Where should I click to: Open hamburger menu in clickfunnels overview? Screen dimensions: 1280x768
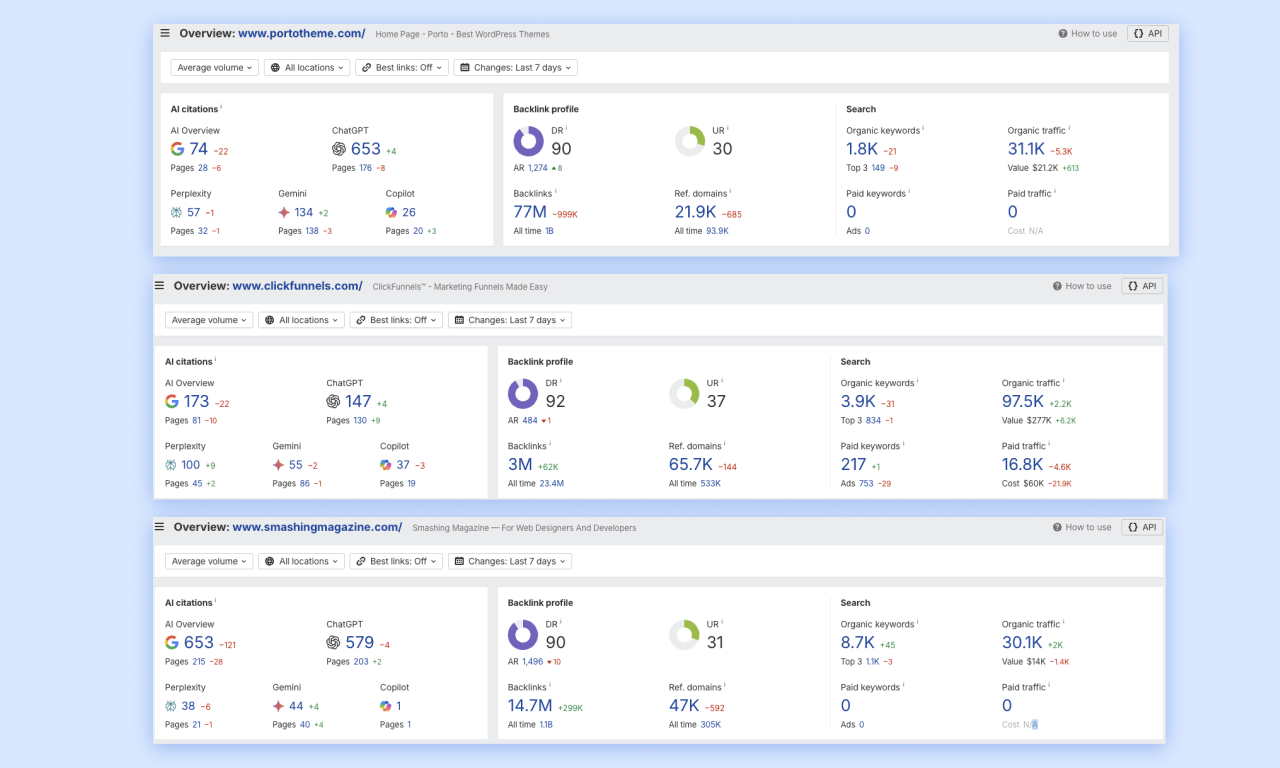tap(159, 286)
